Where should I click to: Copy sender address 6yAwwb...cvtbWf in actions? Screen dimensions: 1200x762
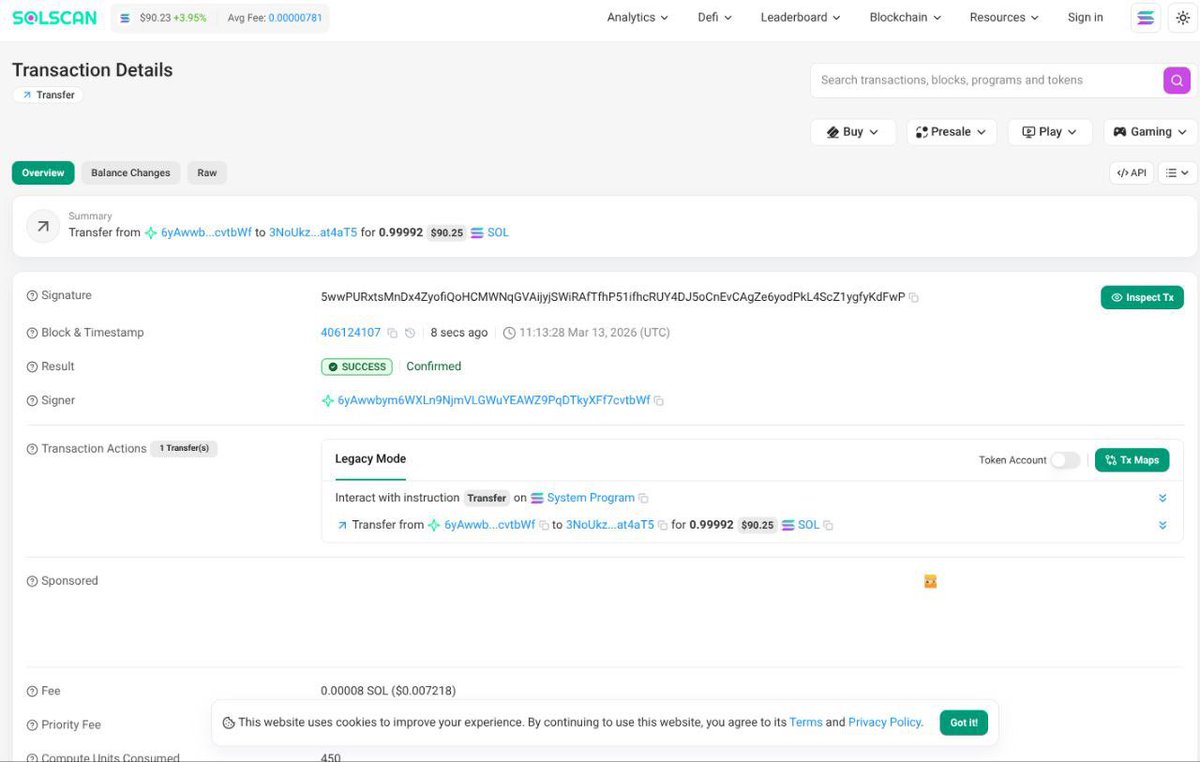(x=544, y=525)
